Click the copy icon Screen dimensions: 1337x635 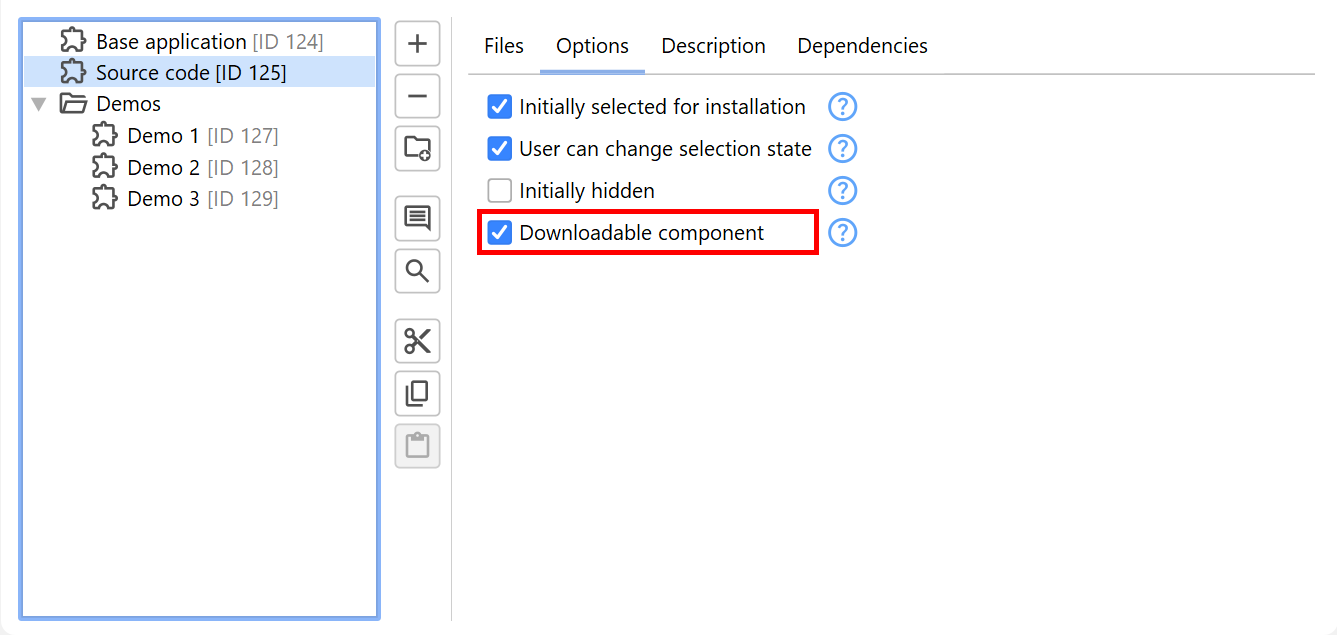tap(417, 393)
